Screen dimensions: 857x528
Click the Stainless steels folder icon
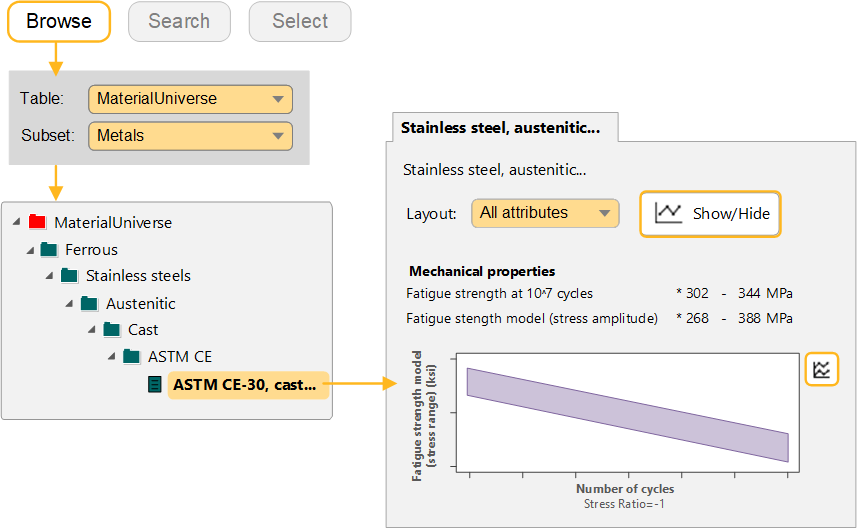(69, 276)
